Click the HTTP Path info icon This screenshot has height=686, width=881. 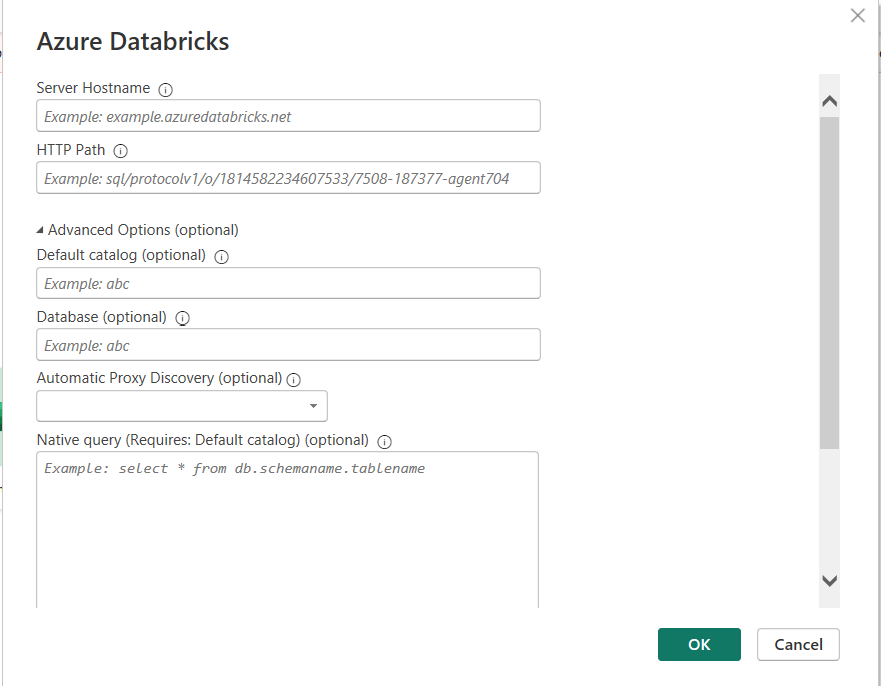pyautogui.click(x=121, y=151)
